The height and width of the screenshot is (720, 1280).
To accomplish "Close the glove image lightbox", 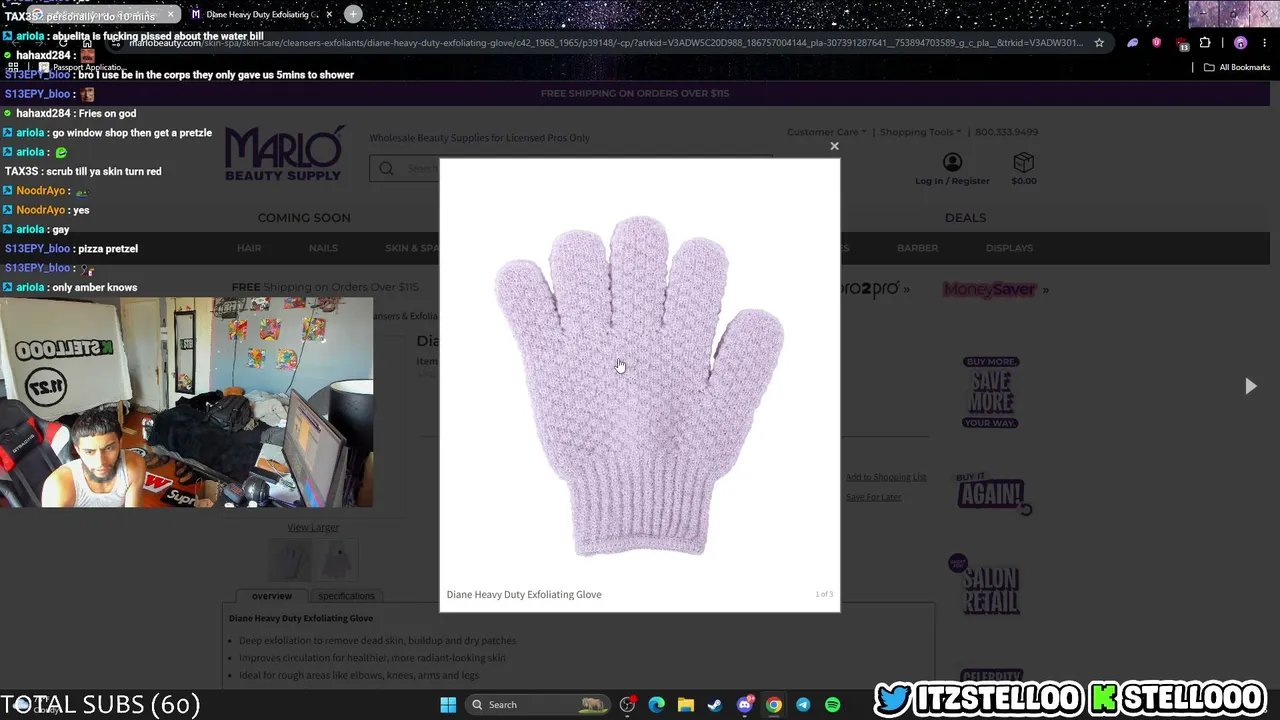I will (x=834, y=146).
